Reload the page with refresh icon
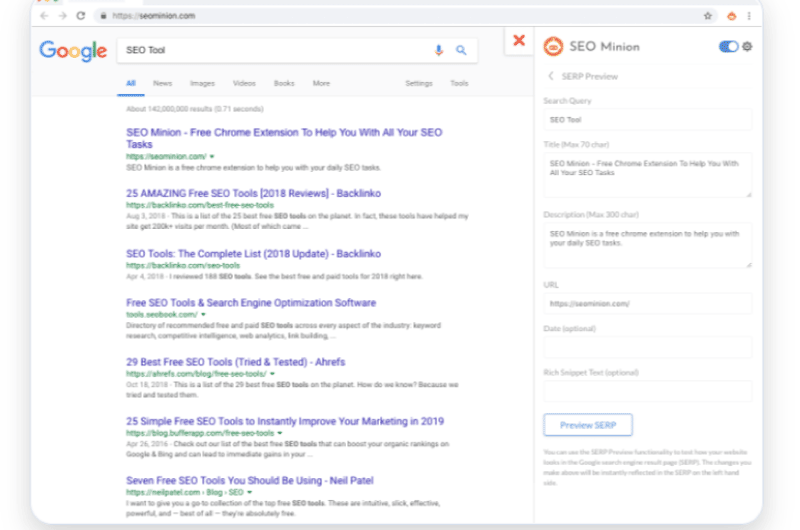Viewport: 800px width, 530px height. point(81,16)
